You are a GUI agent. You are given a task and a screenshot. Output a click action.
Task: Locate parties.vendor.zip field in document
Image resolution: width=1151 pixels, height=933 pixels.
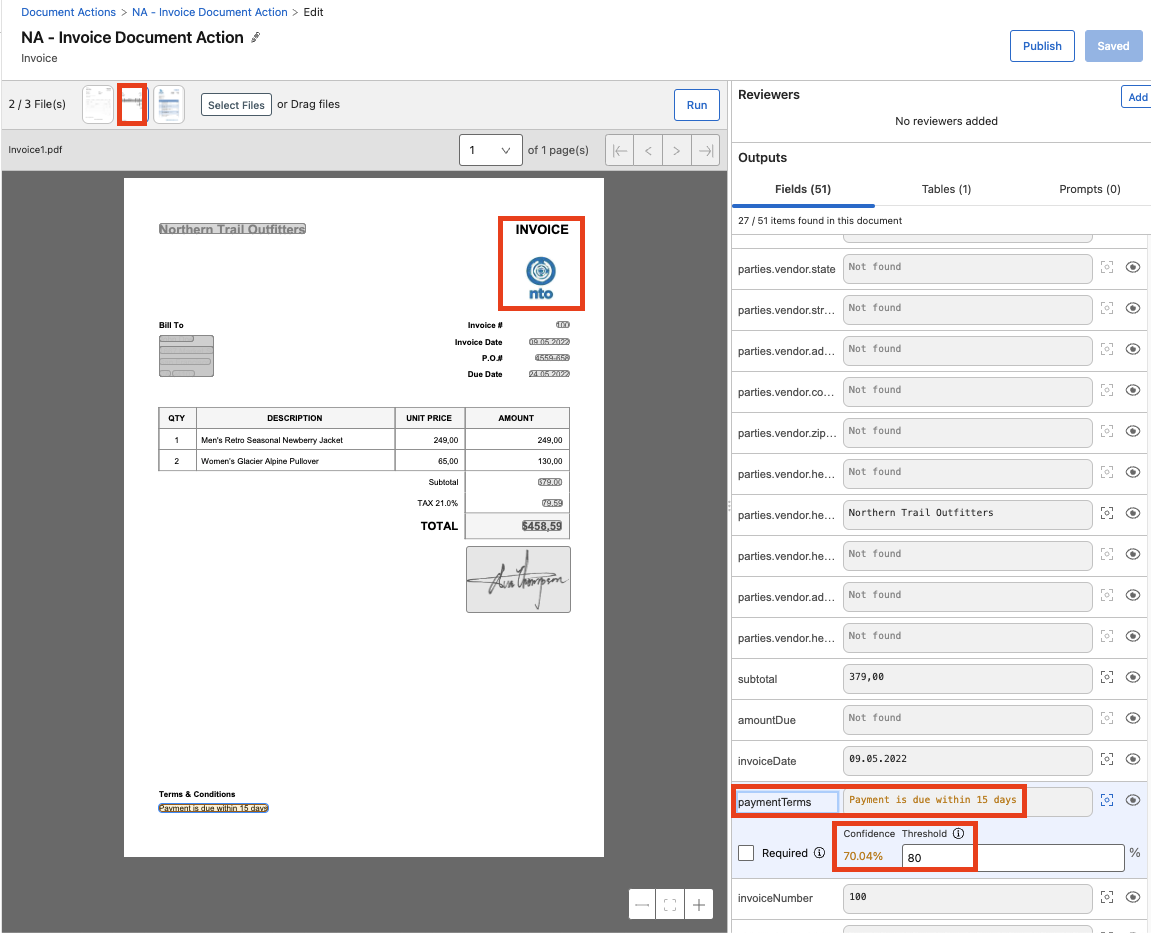(1107, 431)
